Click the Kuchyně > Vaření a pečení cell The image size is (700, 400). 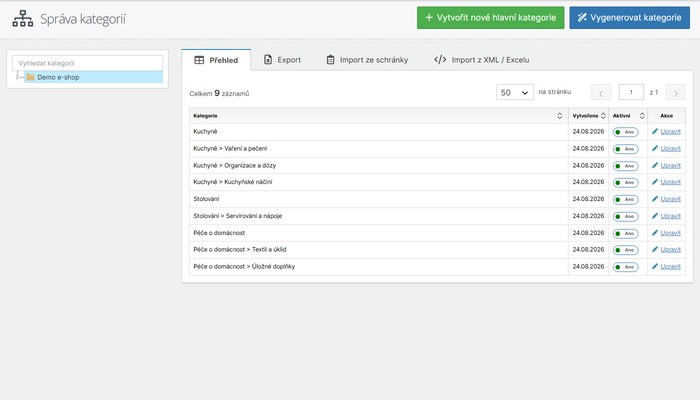coord(379,149)
